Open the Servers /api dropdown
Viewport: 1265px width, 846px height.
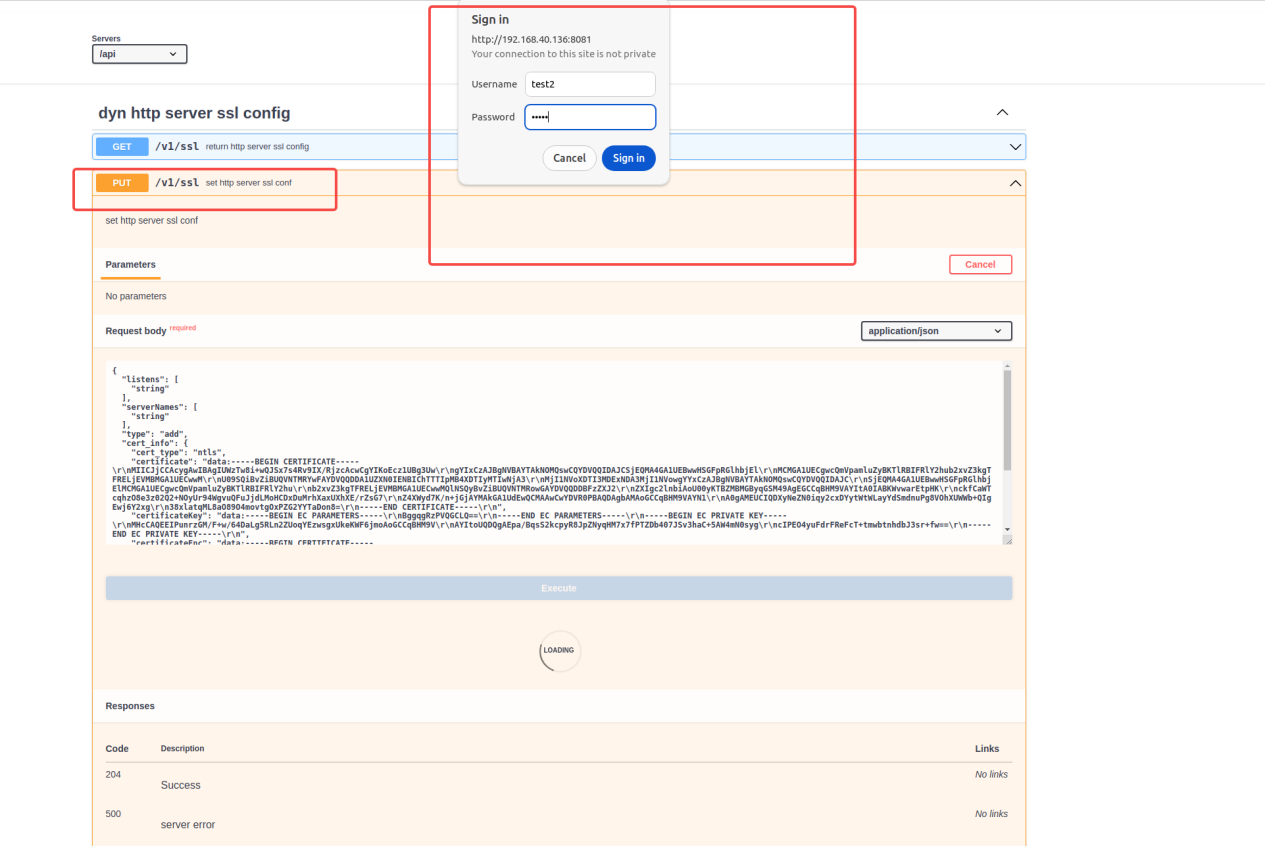[x=139, y=54]
